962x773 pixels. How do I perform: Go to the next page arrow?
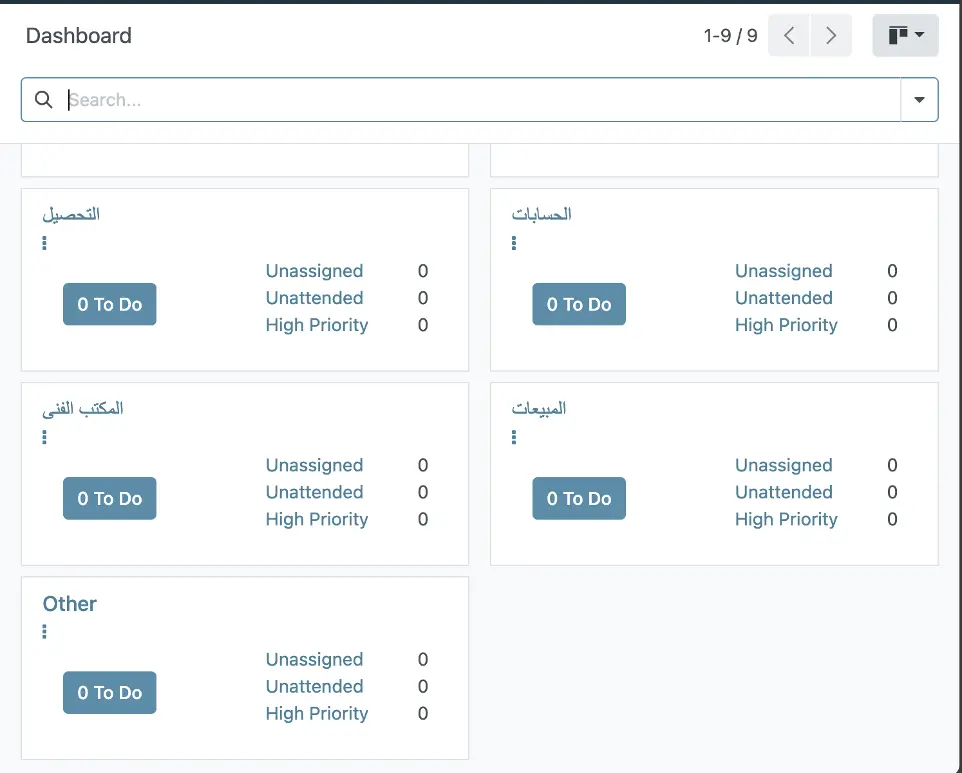(830, 36)
